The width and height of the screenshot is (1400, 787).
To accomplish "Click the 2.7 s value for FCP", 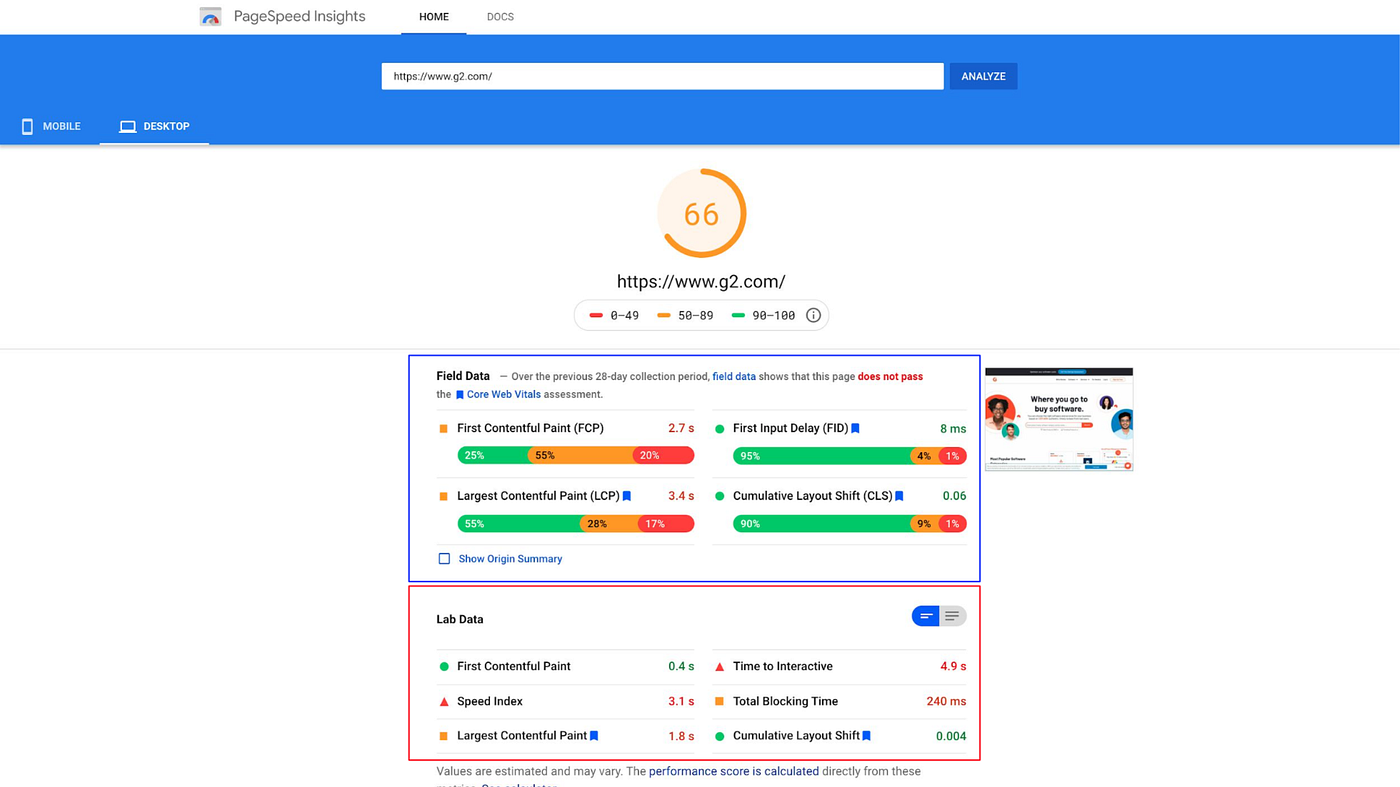I will click(x=681, y=428).
